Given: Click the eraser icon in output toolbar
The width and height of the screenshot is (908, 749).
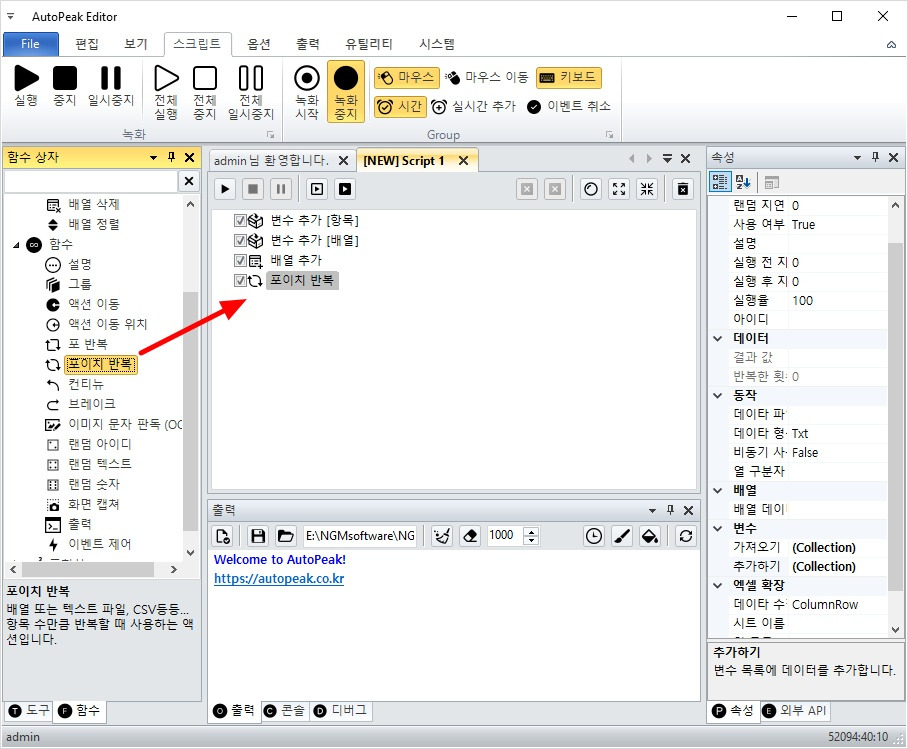Looking at the screenshot, I should (470, 536).
